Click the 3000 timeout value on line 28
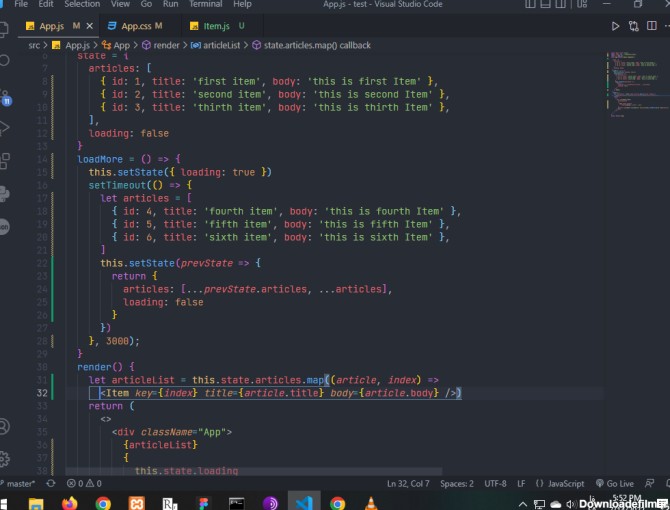This screenshot has height=510, width=670. [117, 341]
